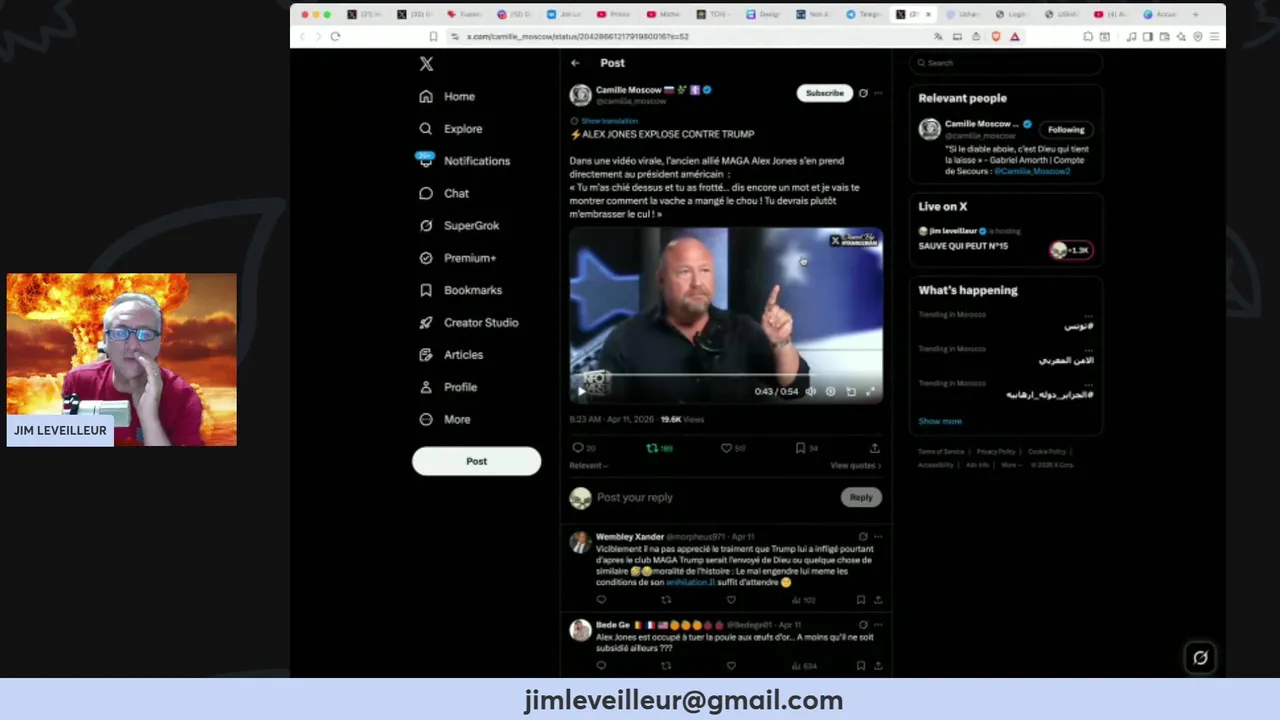This screenshot has width=1280, height=720.
Task: Share the main post via share icon
Action: point(875,448)
